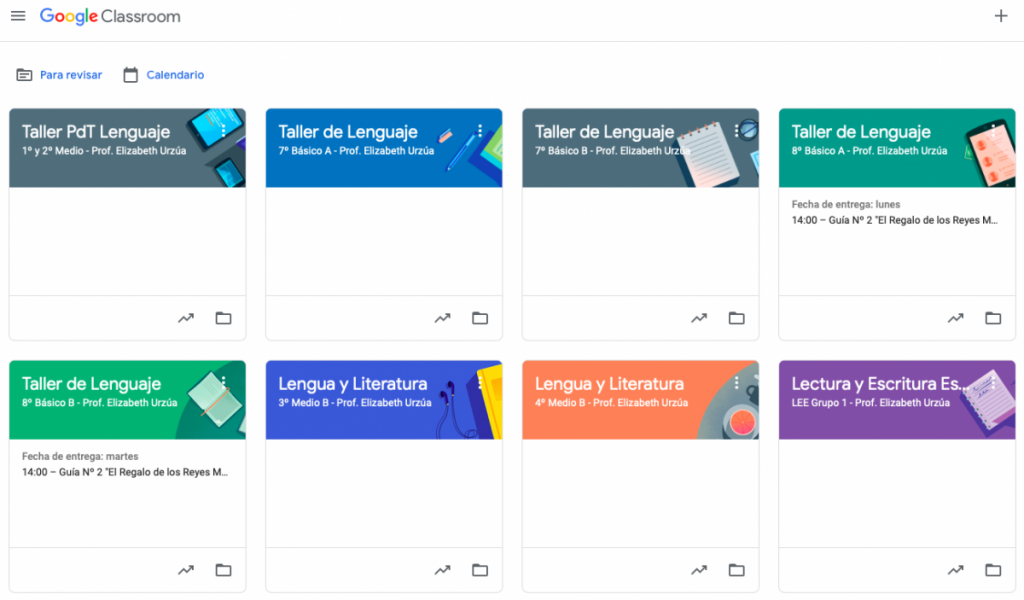Expand three-dot menu on 4º Medio B card
The height and width of the screenshot is (600, 1024).
pyautogui.click(x=737, y=383)
